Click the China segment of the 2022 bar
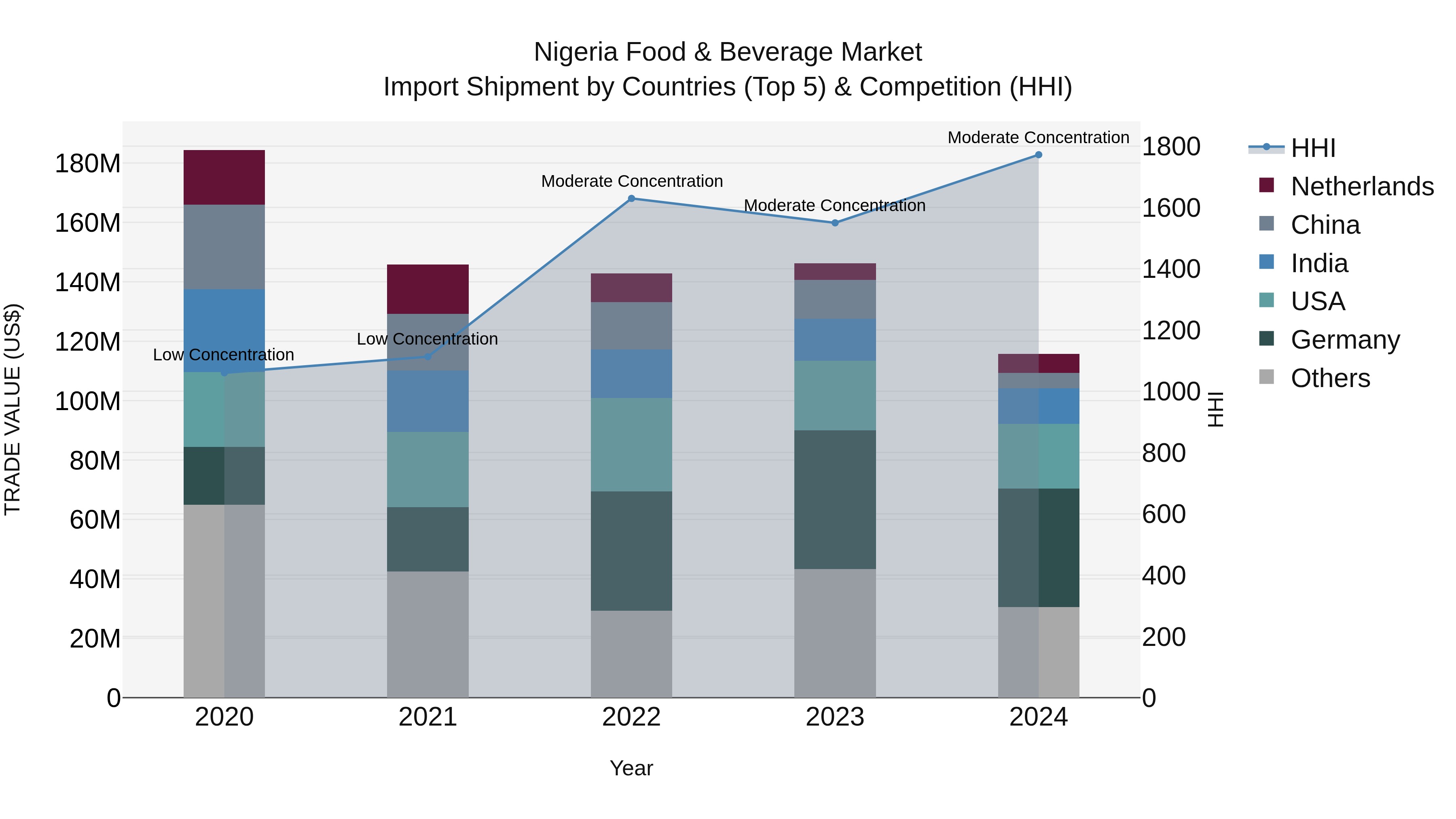The height and width of the screenshot is (819, 1456). click(x=631, y=326)
